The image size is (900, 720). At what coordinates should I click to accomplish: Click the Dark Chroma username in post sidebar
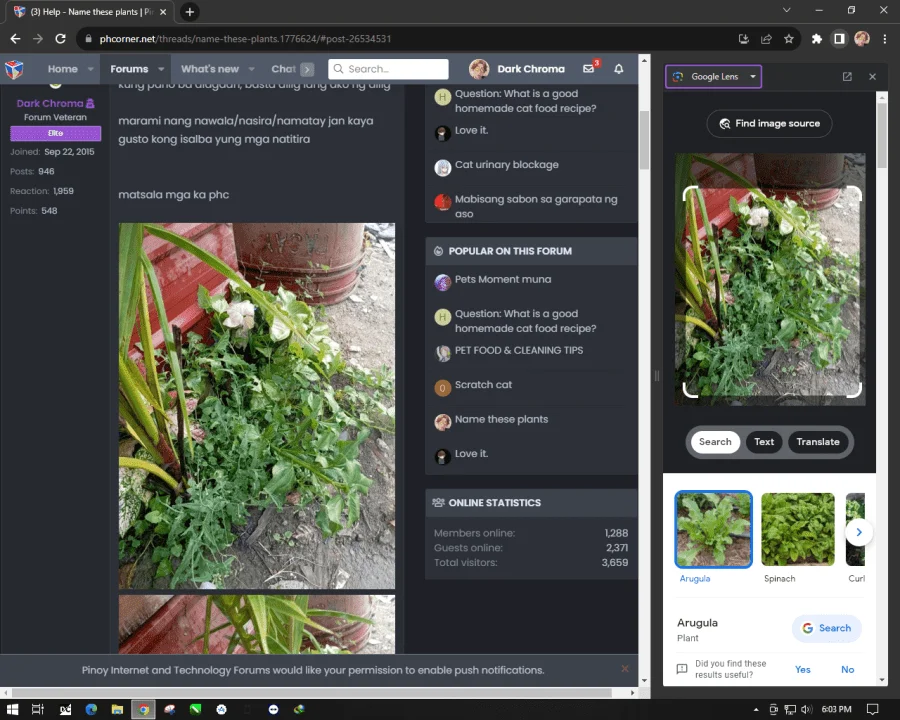50,103
